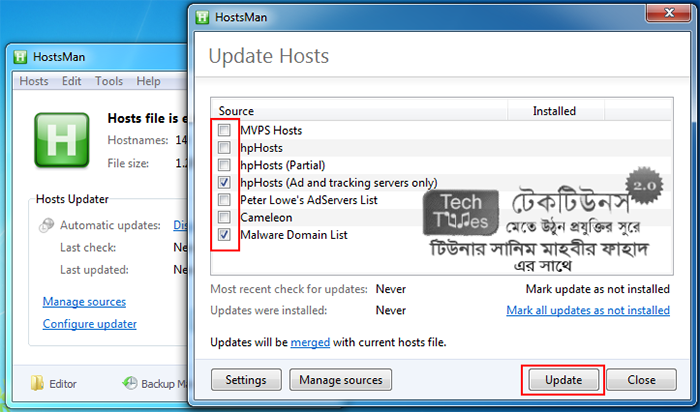
Task: Open the Hosts menu in main window
Action: coord(34,81)
